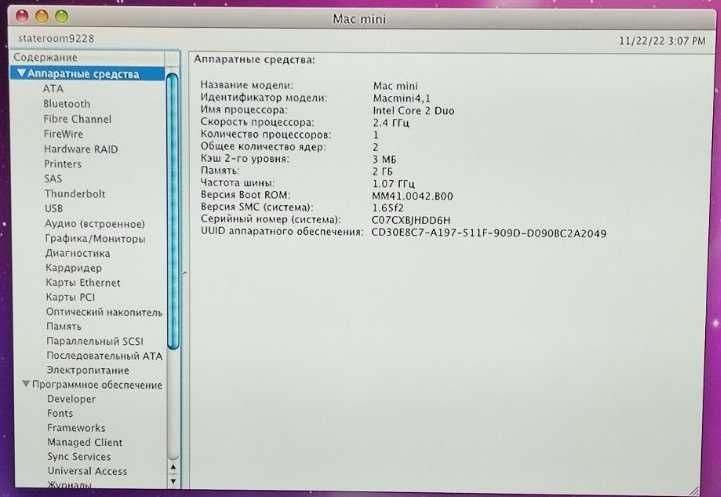The image size is (721, 497).
Task: Select the SAS item
Action: pos(53,178)
